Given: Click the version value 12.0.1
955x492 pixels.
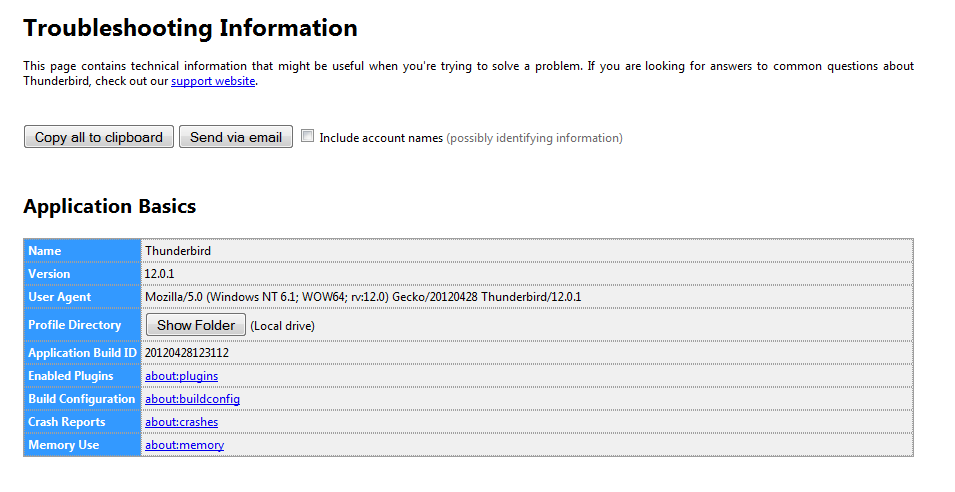Looking at the screenshot, I should 160,274.
